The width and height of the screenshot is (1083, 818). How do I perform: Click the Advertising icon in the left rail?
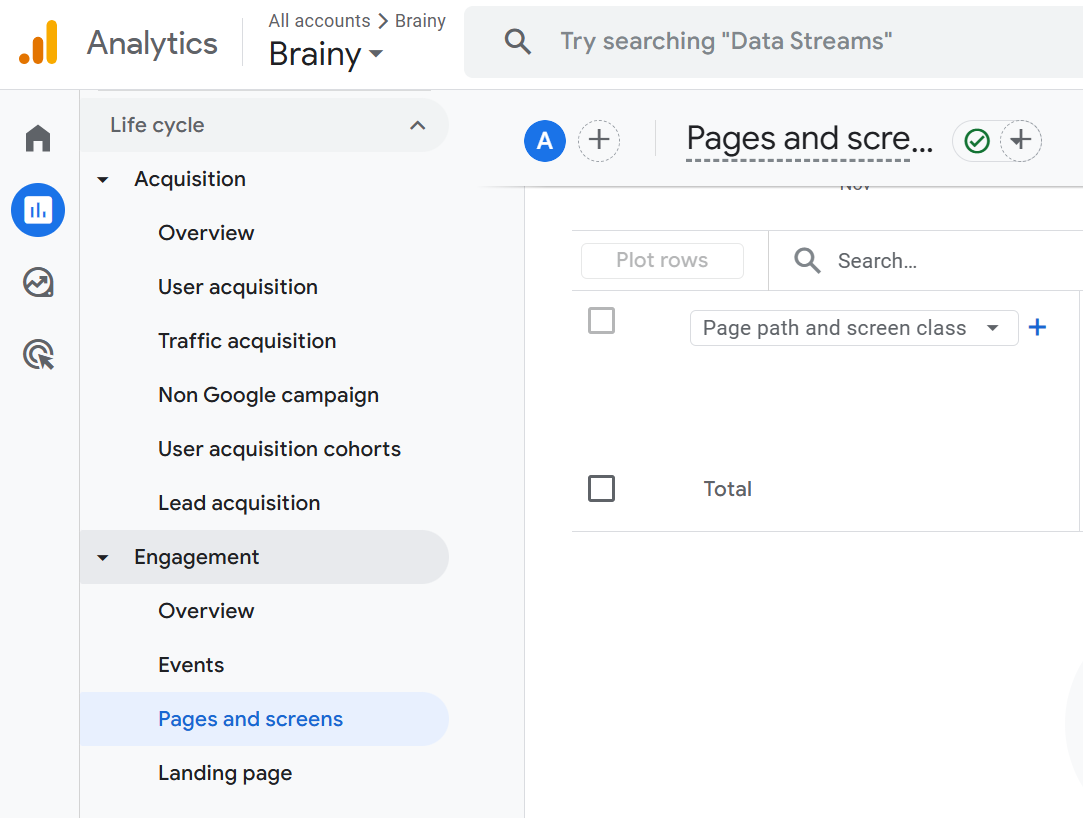coord(37,354)
